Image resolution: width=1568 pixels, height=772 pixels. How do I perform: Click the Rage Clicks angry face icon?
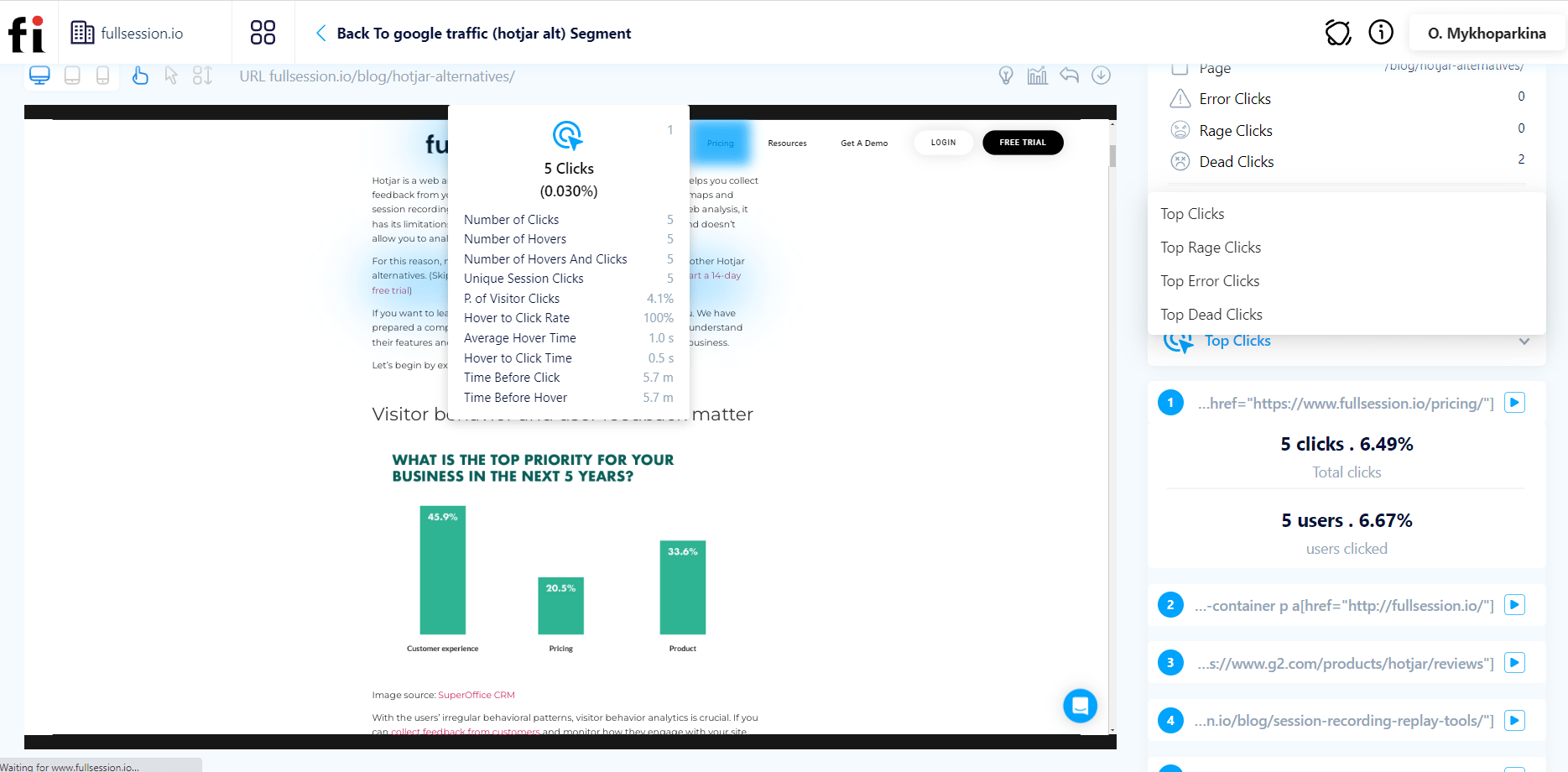click(1180, 130)
